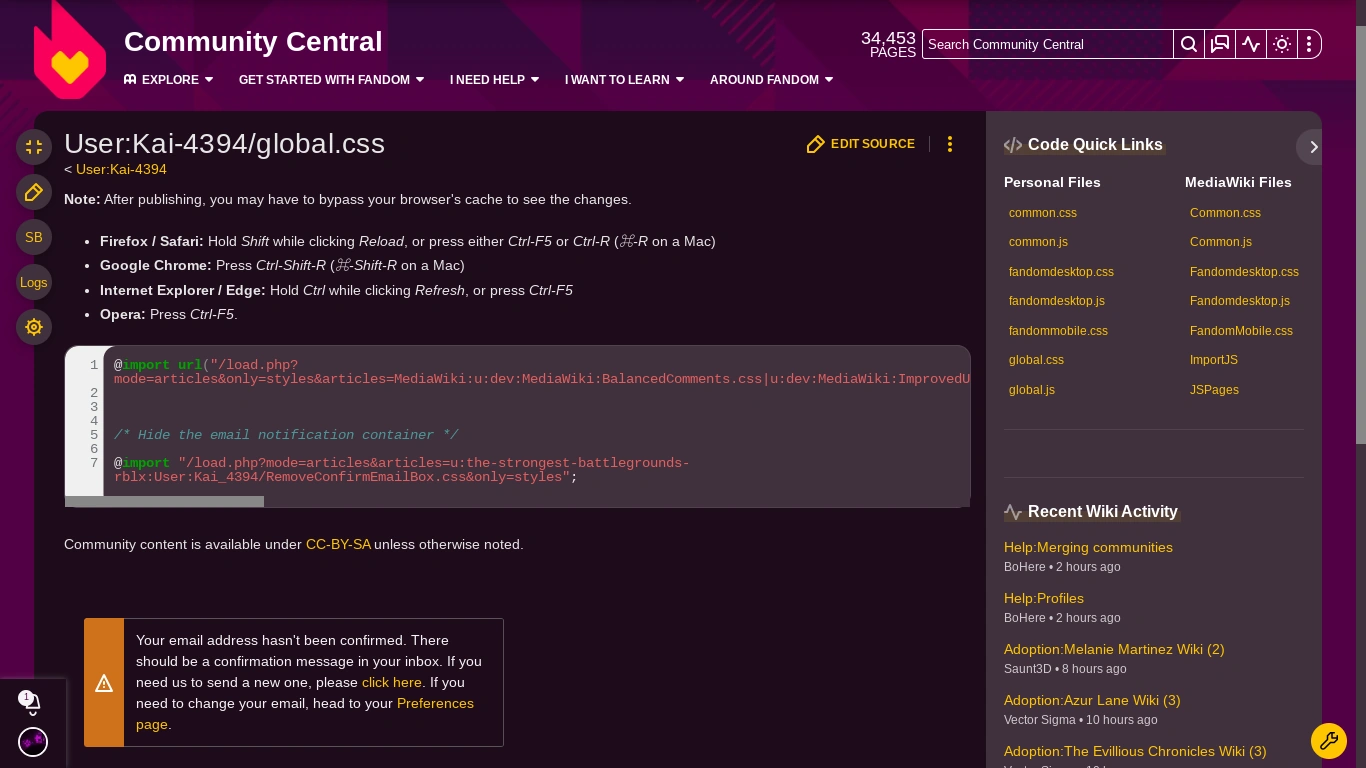This screenshot has width=1366, height=768.
Task: Open page tools kebab next to Edit Source
Action: click(x=949, y=144)
